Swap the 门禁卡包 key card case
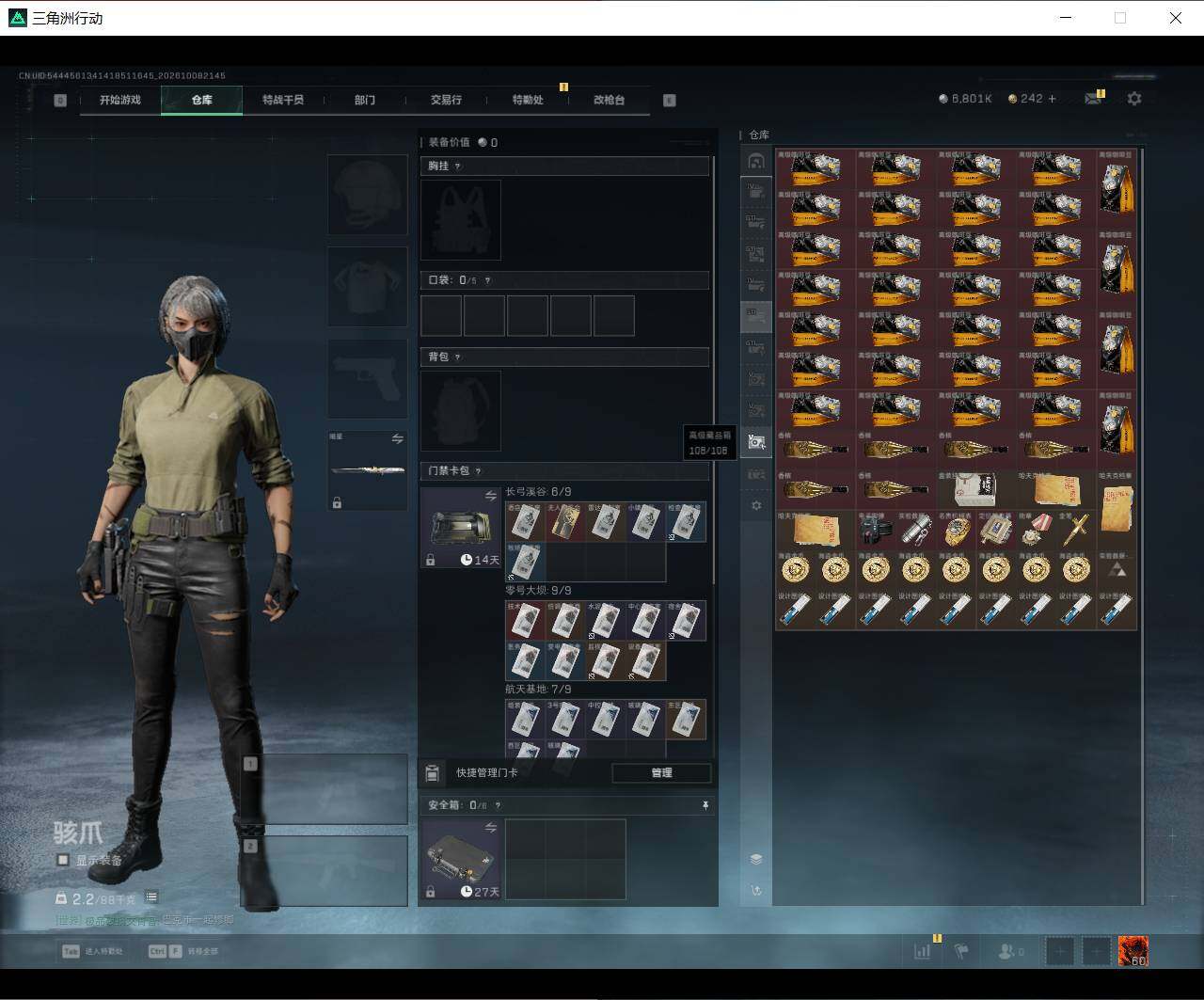The image size is (1204, 1000). [x=490, y=496]
